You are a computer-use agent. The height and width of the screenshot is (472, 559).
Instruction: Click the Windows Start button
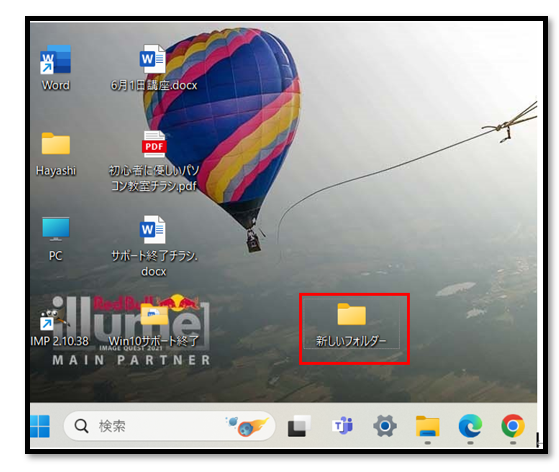click(x=40, y=426)
